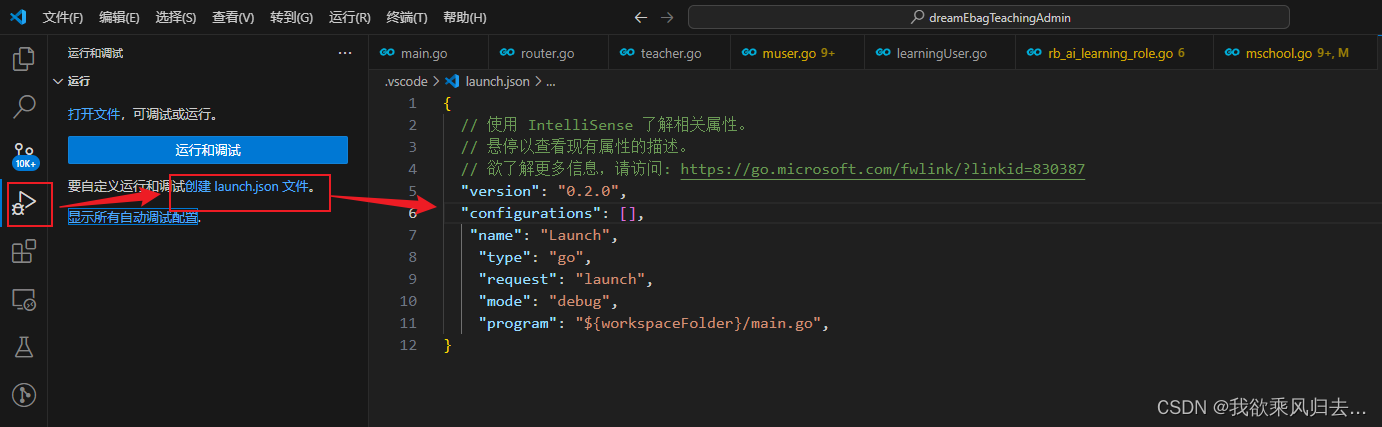Open the Run and Debug view icon
Screen dimensions: 1382x427
(x=23, y=203)
